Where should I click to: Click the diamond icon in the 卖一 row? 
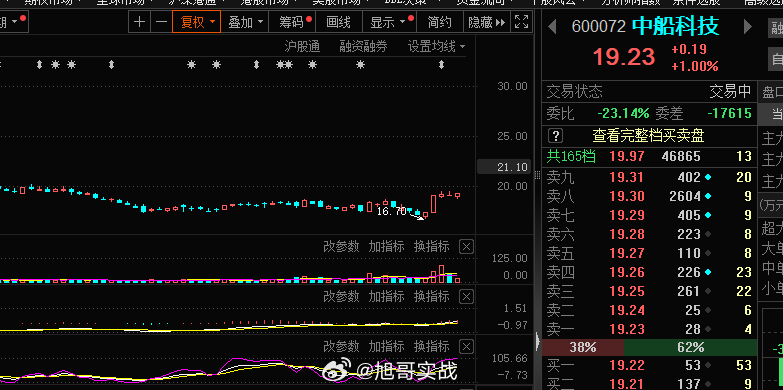coord(708,329)
